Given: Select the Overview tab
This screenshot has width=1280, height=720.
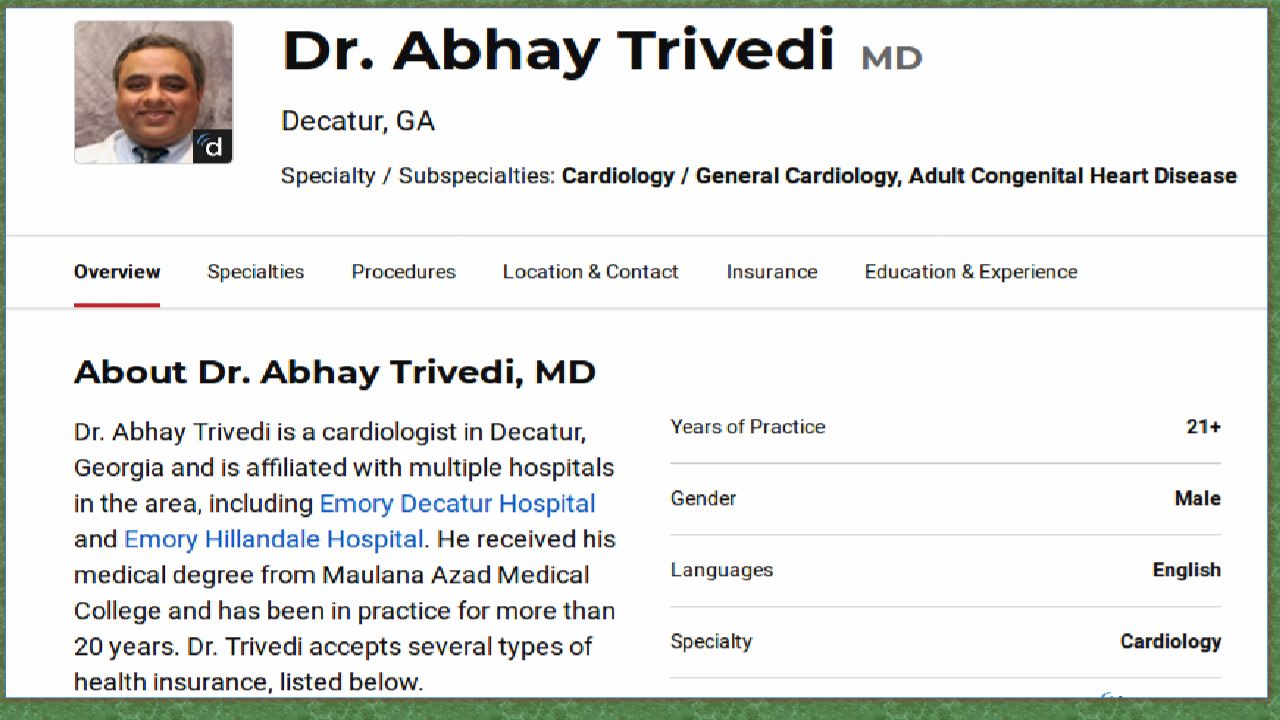Looking at the screenshot, I should (x=117, y=272).
